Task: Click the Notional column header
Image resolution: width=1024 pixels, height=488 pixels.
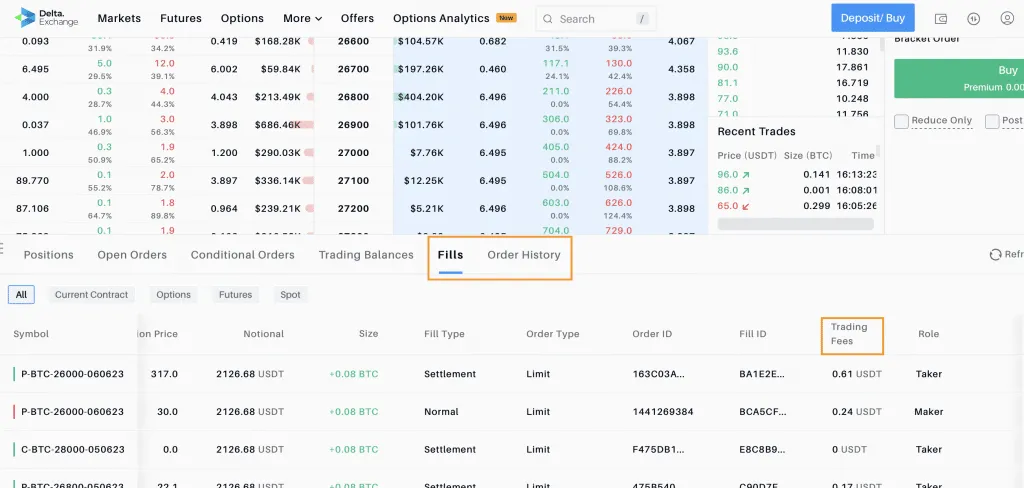Action: point(264,334)
